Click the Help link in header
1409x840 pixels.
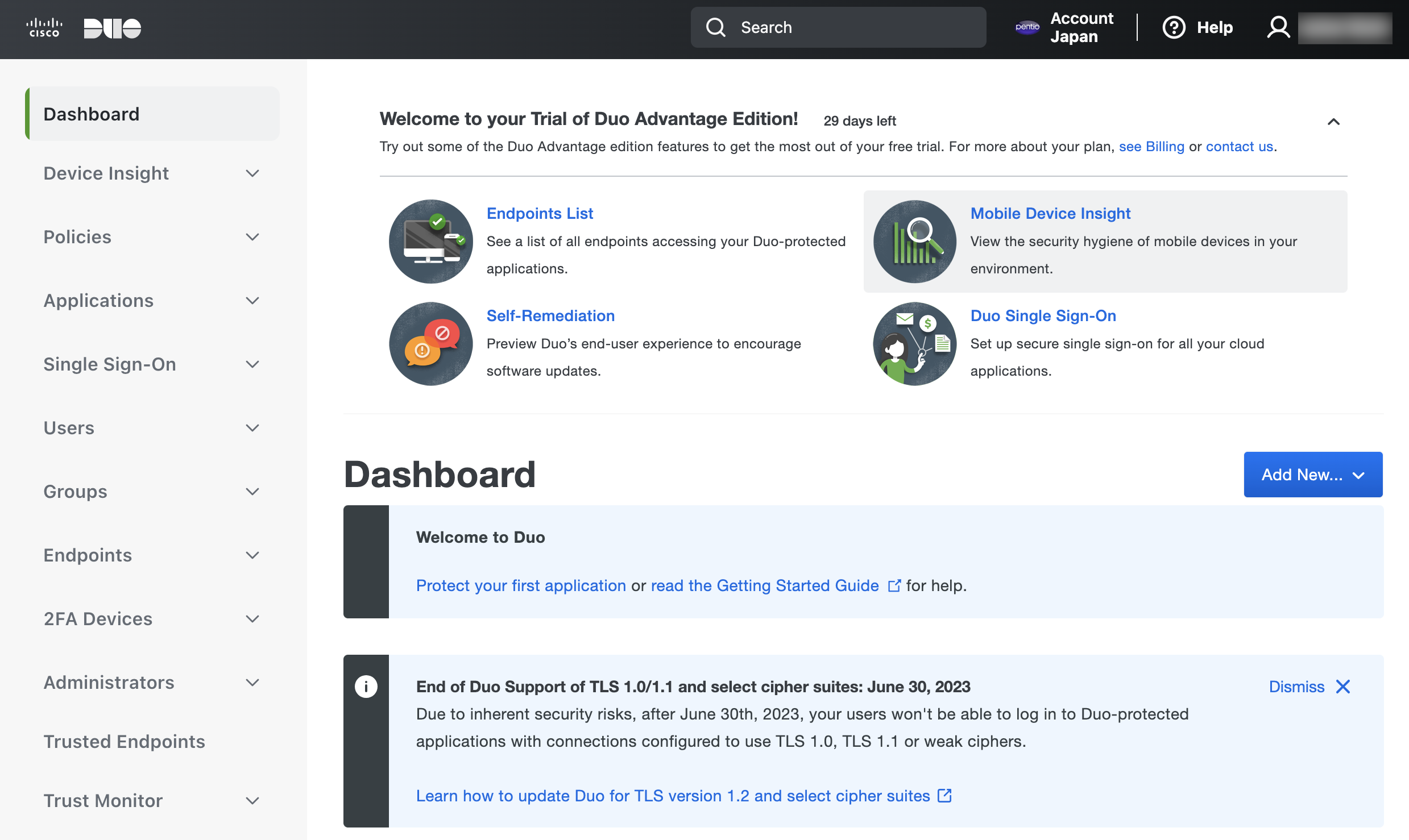pyautogui.click(x=1215, y=27)
